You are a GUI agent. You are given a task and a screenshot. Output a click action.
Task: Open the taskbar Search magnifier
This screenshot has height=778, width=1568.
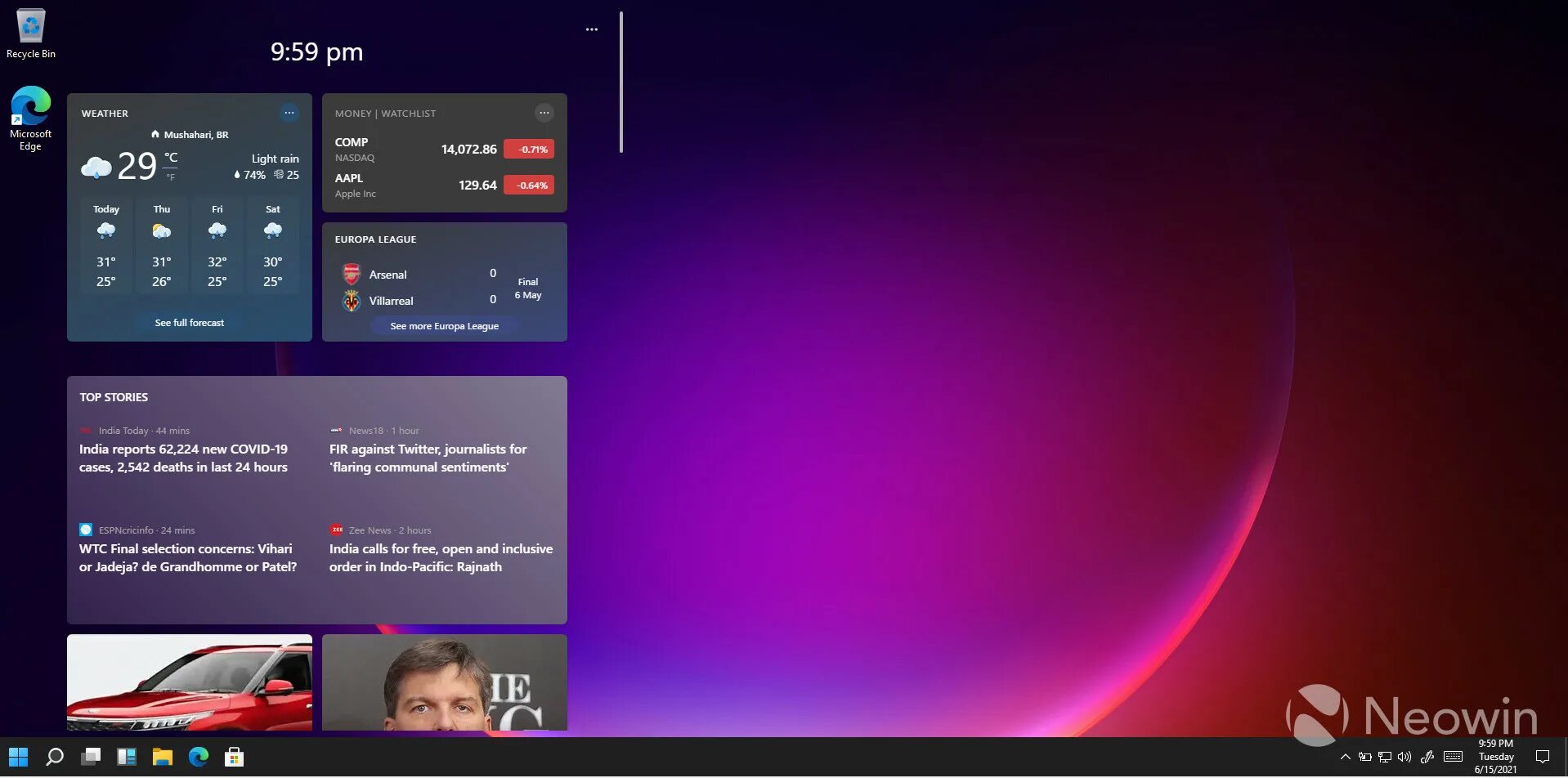tap(55, 758)
